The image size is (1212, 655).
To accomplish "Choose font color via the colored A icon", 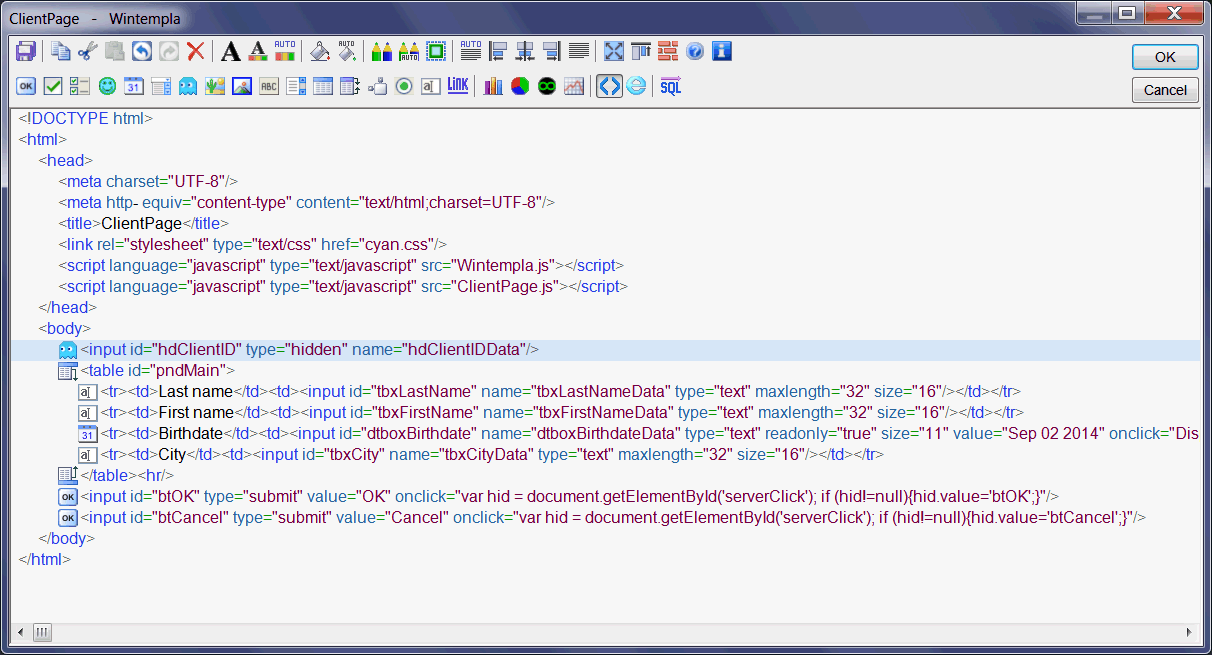I will pos(257,51).
